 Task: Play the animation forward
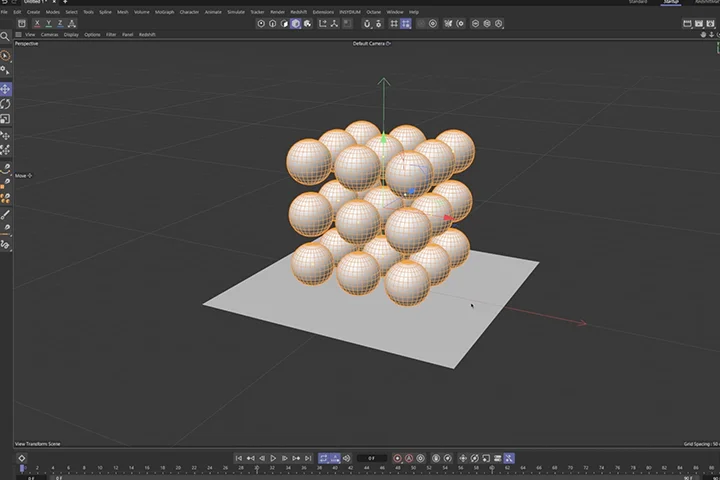pyautogui.click(x=273, y=458)
